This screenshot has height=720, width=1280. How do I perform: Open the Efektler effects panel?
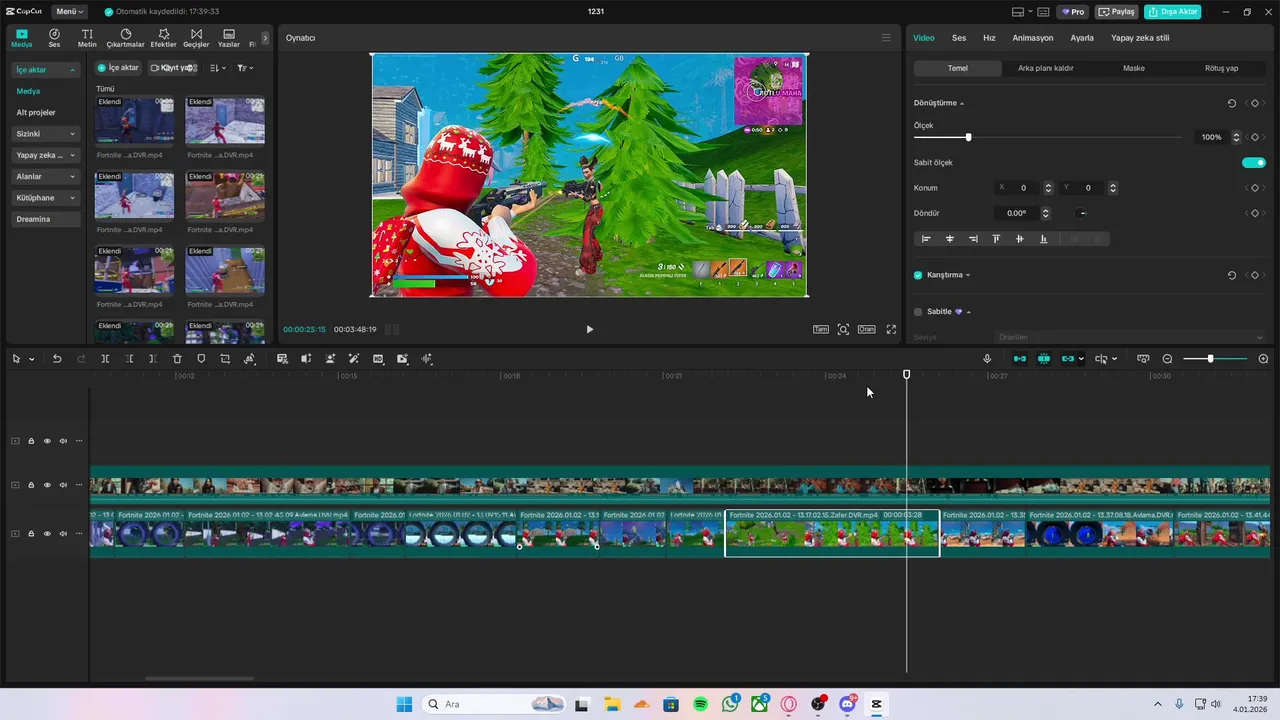pos(163,38)
